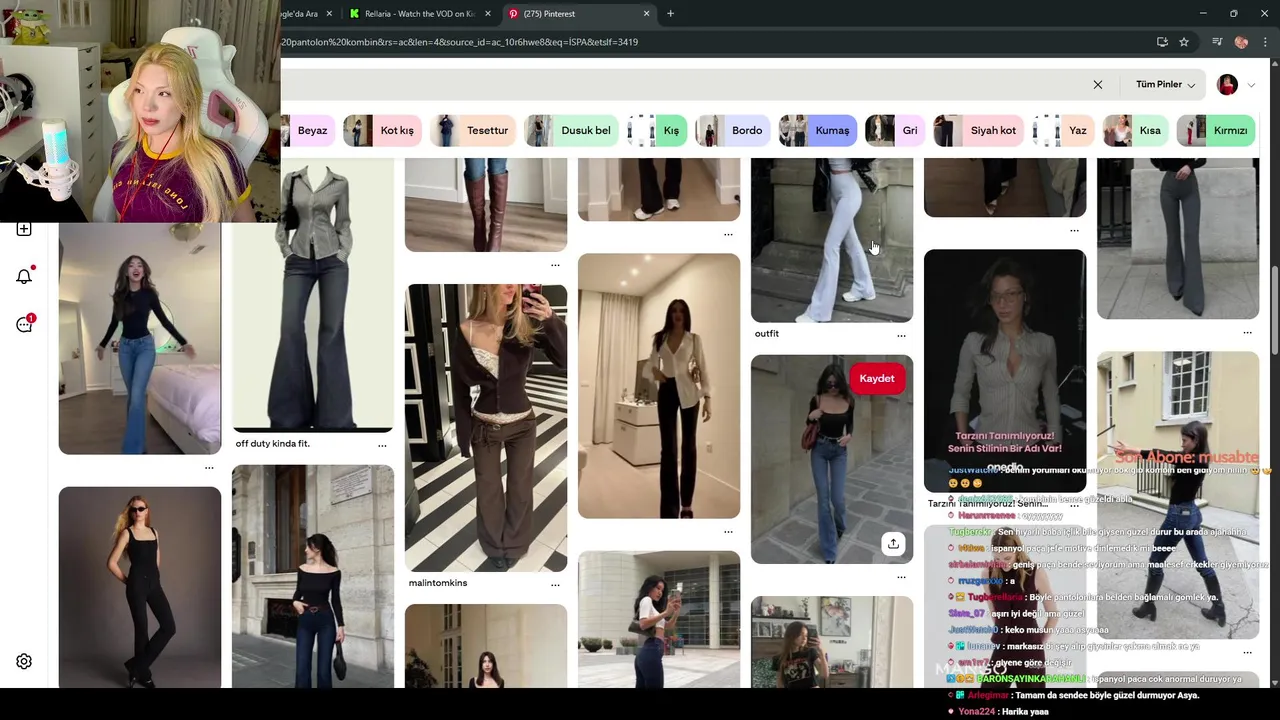The image size is (1280, 720).
Task: Click the off duty kinda fit. caption
Action: click(273, 444)
